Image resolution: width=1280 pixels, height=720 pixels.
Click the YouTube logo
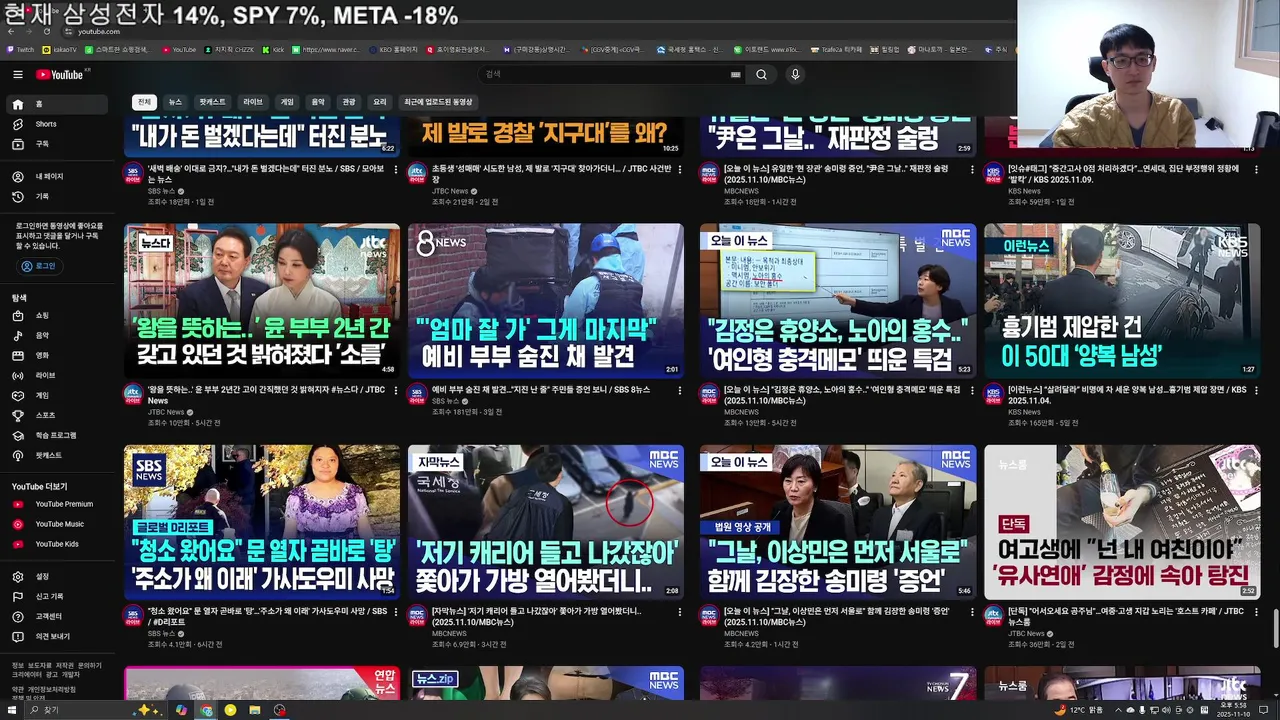pyautogui.click(x=62, y=75)
